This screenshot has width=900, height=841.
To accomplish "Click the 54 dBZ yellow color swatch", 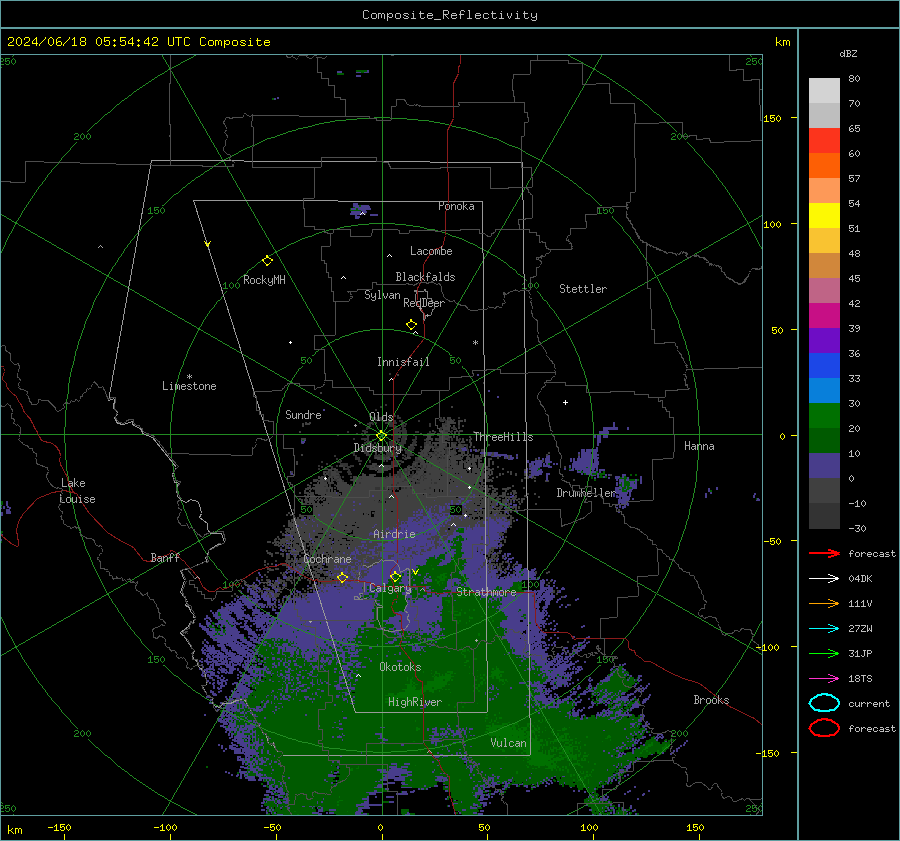I will [x=824, y=216].
